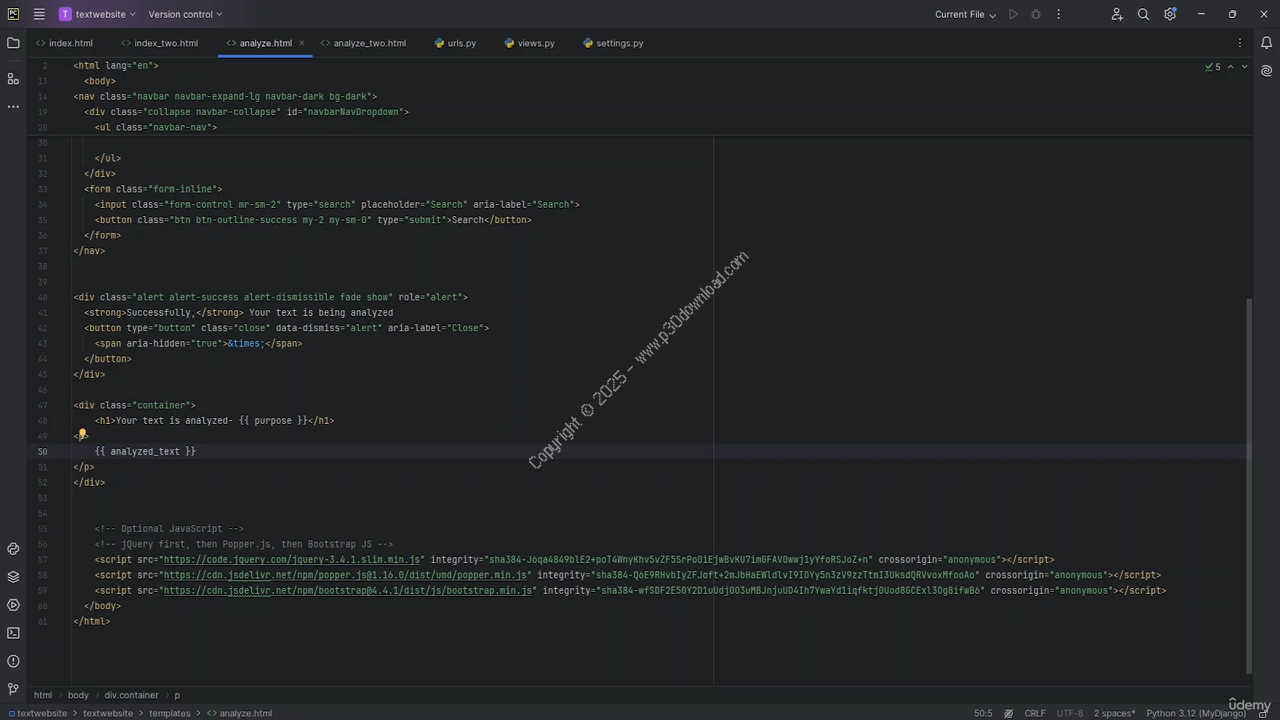Click the lightbulb quick-fix icon
The height and width of the screenshot is (720, 1280).
82,435
